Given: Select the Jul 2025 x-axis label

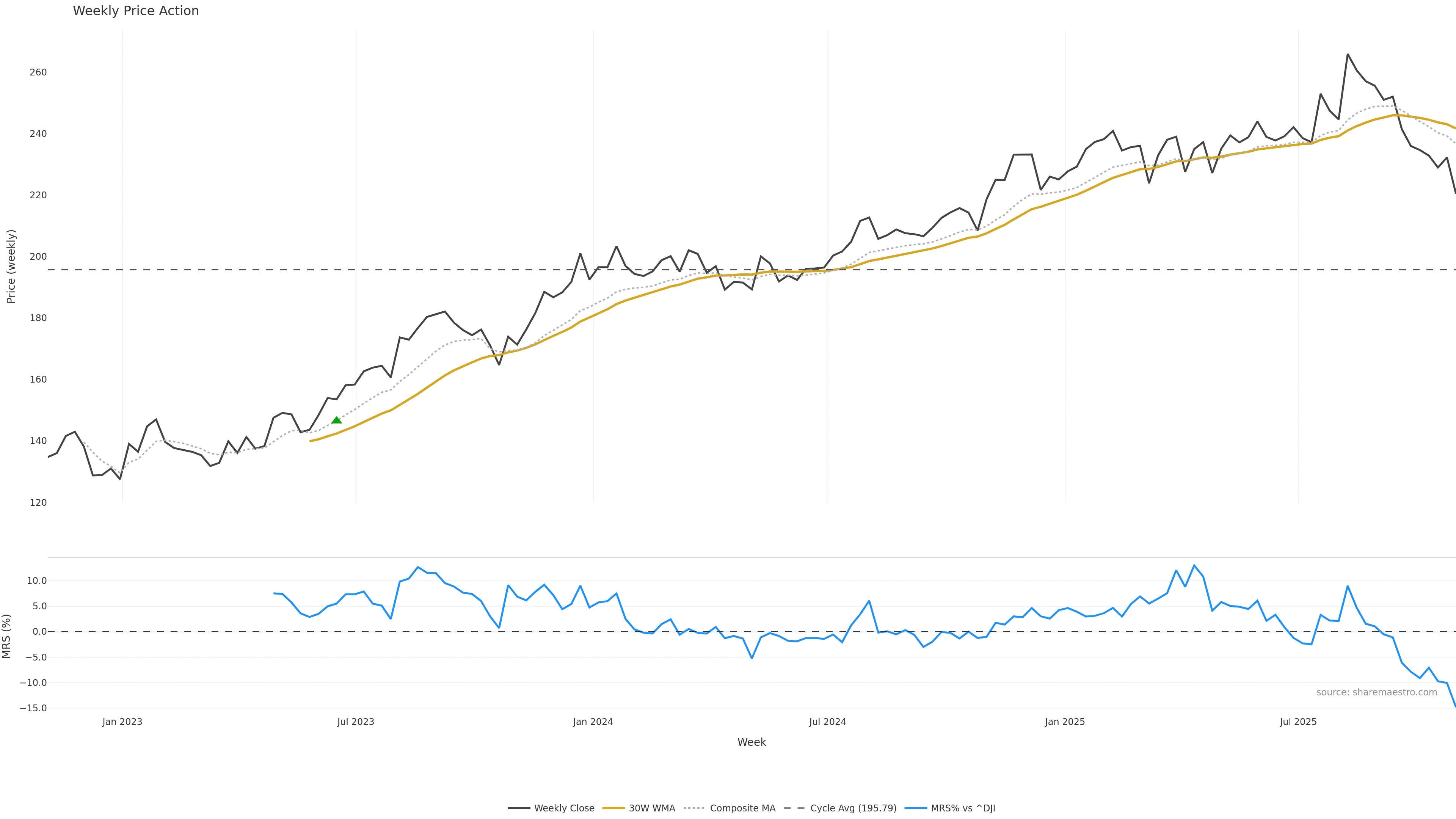Looking at the screenshot, I should [1298, 722].
